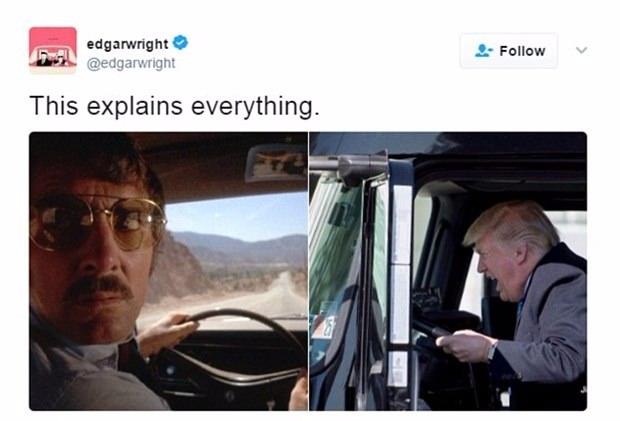Viewport: 620px width, 421px height.
Task: Click the aviator glasses in left photo
Action: pos(98,221)
